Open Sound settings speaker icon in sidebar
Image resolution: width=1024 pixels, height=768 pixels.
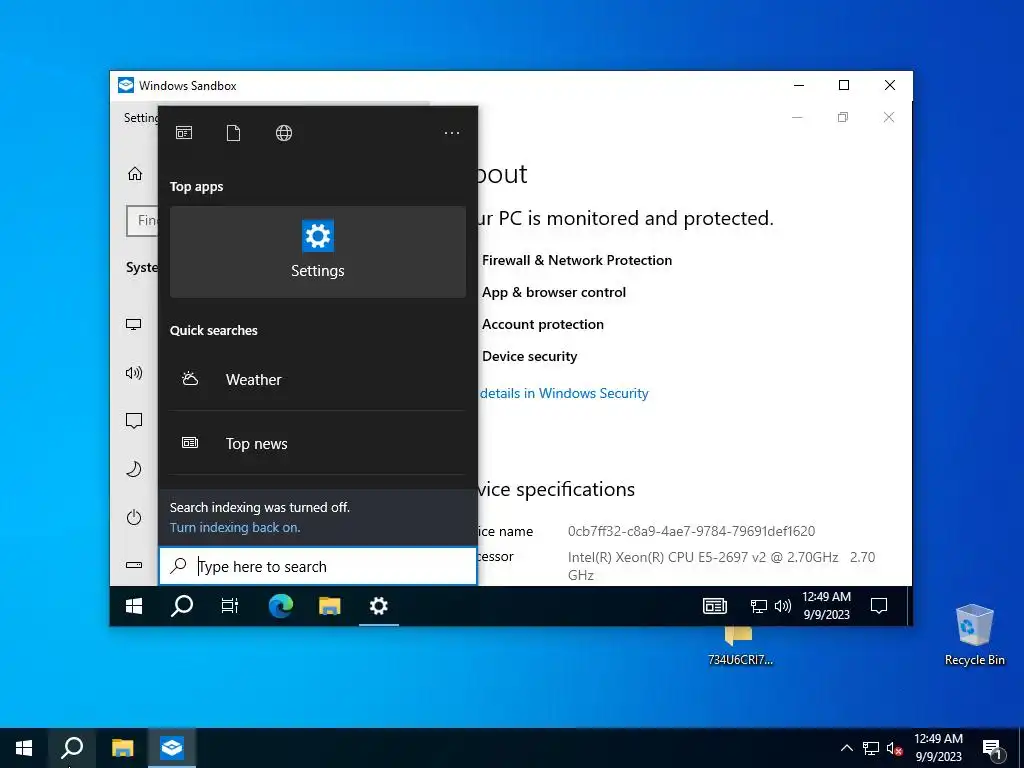coord(134,373)
